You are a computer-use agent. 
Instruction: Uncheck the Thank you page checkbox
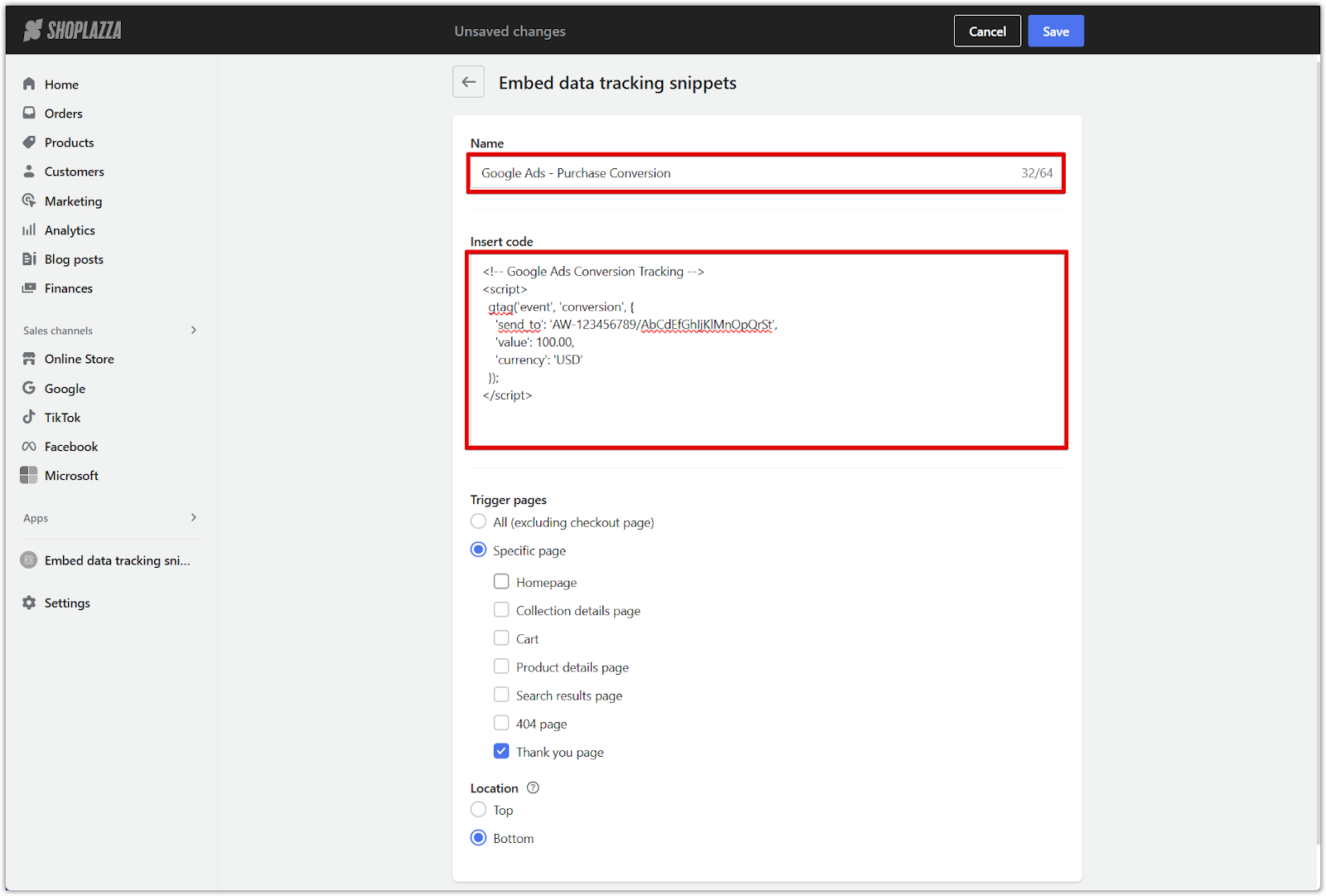[x=501, y=750]
